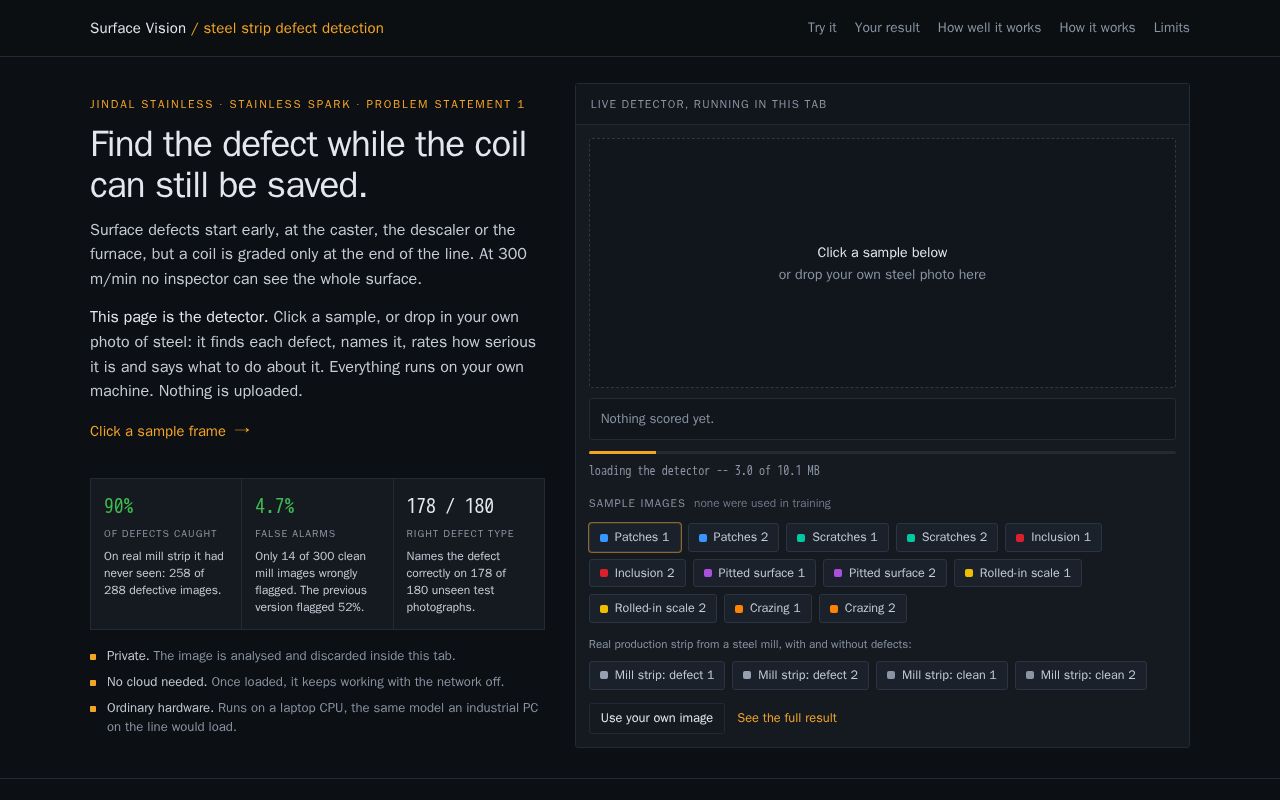Image resolution: width=1280 pixels, height=800 pixels.
Task: Select the Scratches 1 sample image
Action: coord(838,538)
